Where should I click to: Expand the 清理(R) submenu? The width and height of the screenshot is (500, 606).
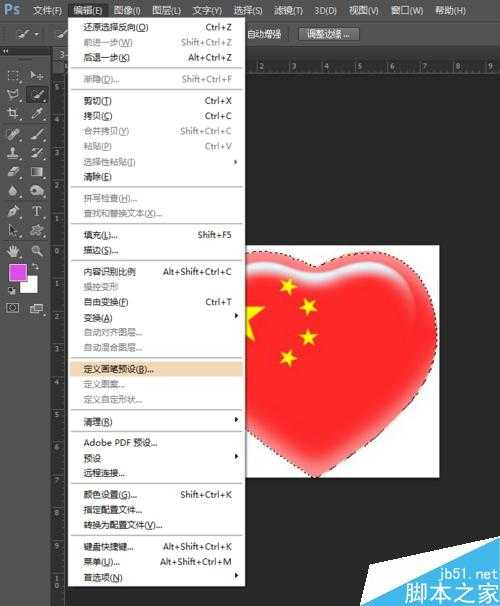click(156, 421)
